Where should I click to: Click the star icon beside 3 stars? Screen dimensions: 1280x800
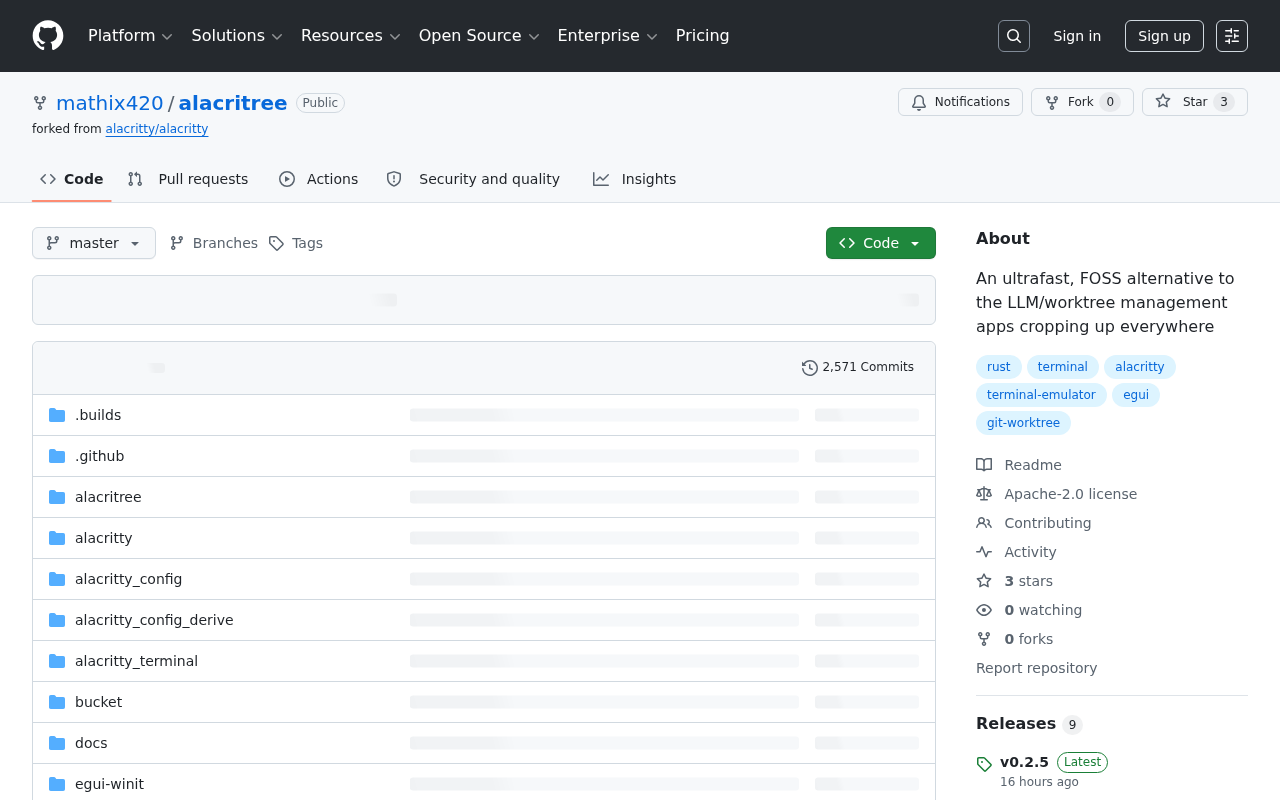984,581
